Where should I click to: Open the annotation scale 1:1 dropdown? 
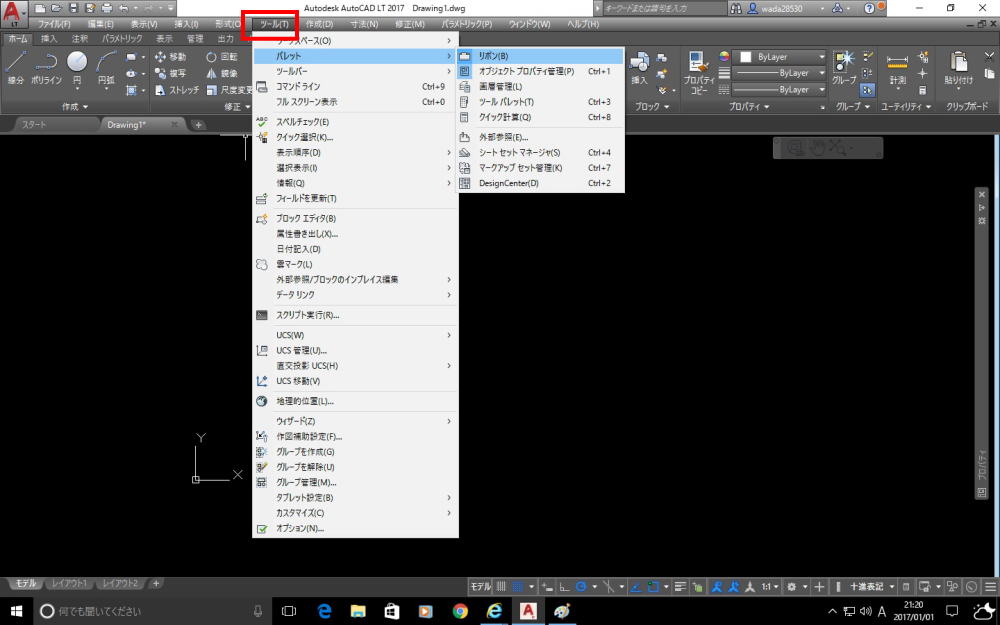click(x=770, y=587)
